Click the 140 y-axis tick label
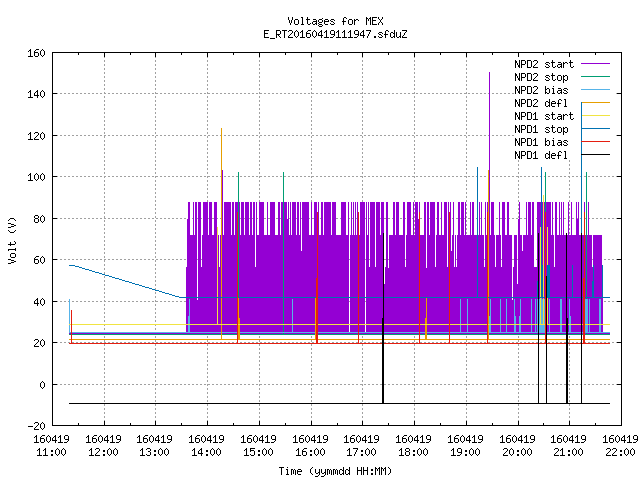640x480 pixels. pos(36,94)
